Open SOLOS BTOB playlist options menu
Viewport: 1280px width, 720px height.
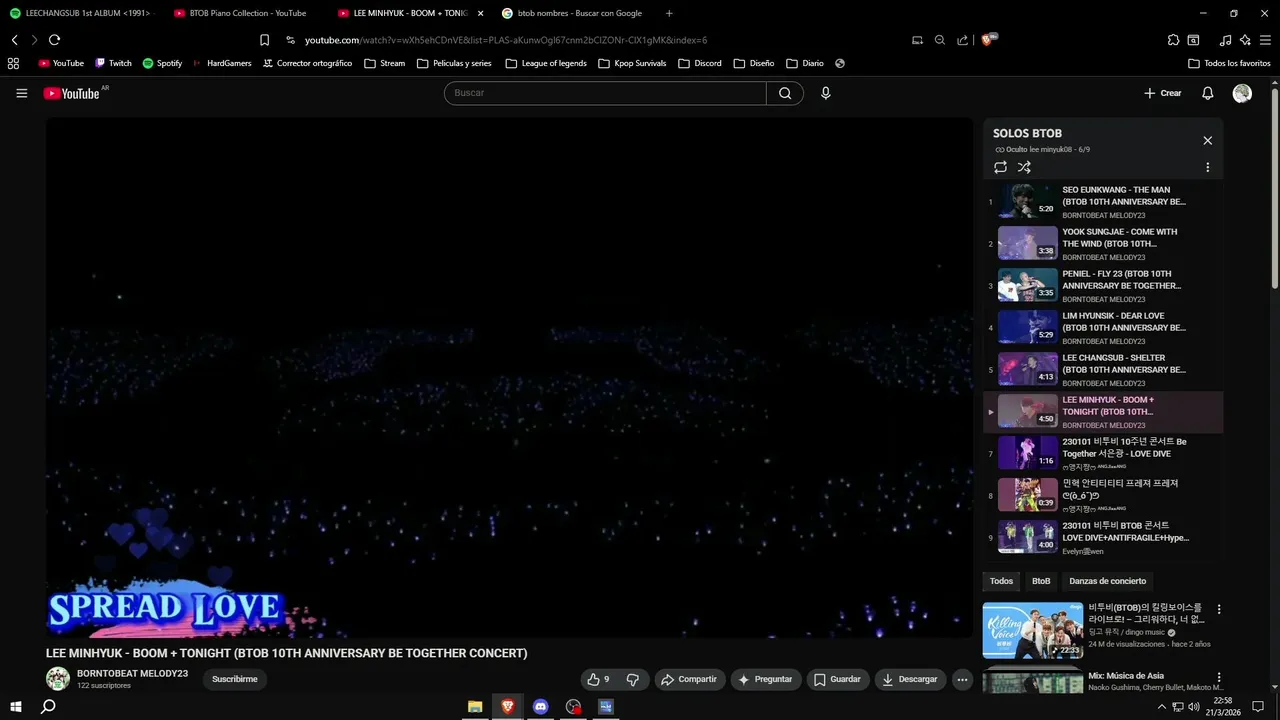[1207, 167]
